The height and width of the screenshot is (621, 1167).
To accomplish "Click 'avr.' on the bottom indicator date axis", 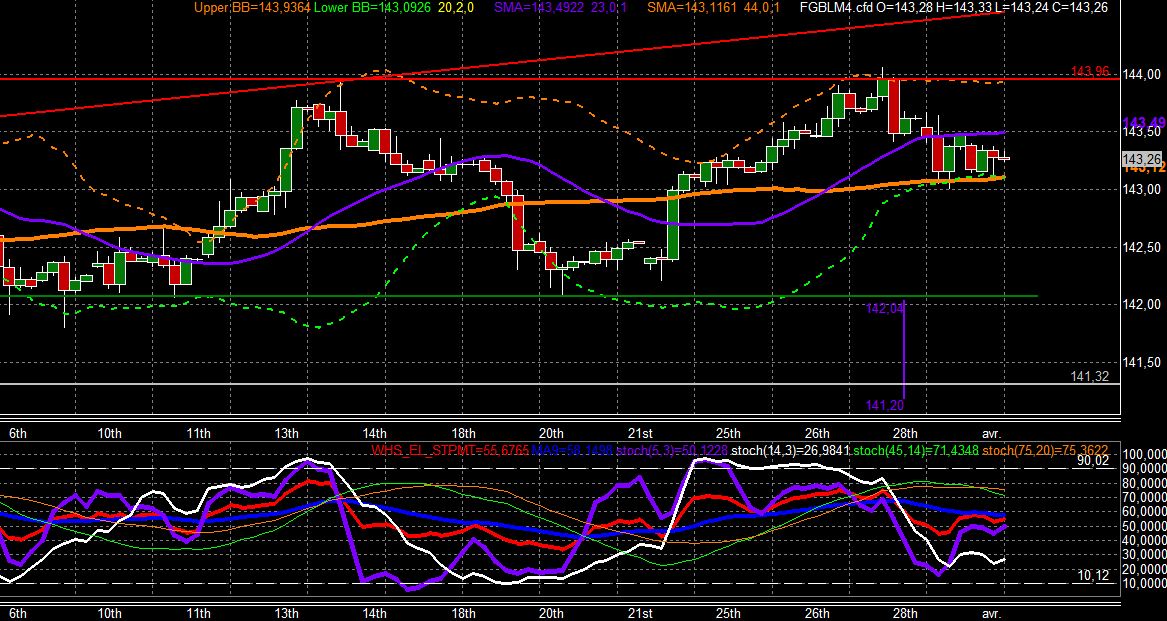I will pyautogui.click(x=992, y=613).
